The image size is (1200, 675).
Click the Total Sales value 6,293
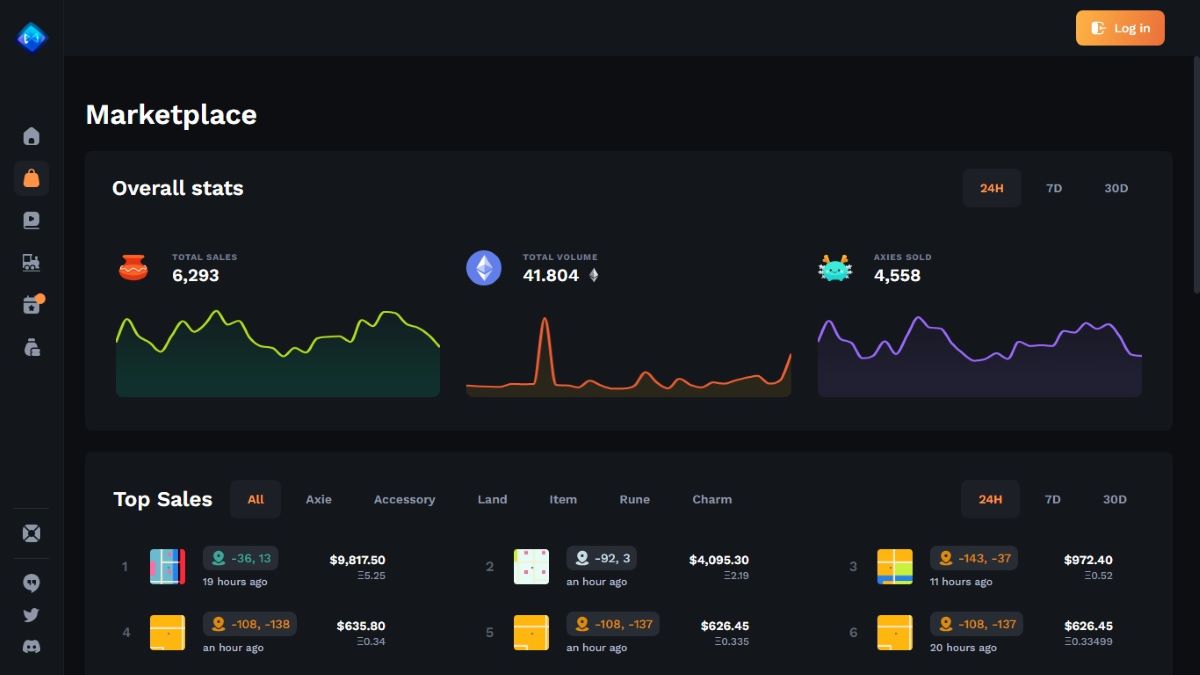click(195, 275)
